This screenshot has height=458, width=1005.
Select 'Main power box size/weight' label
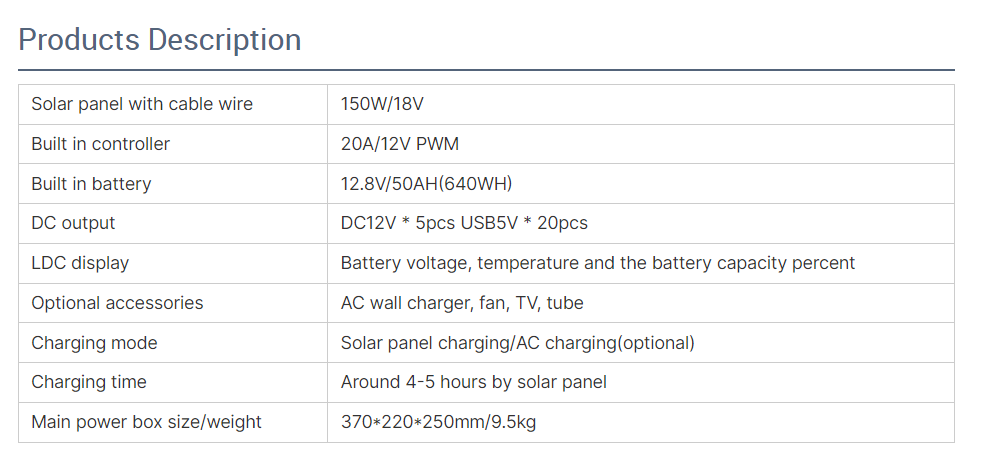(146, 422)
